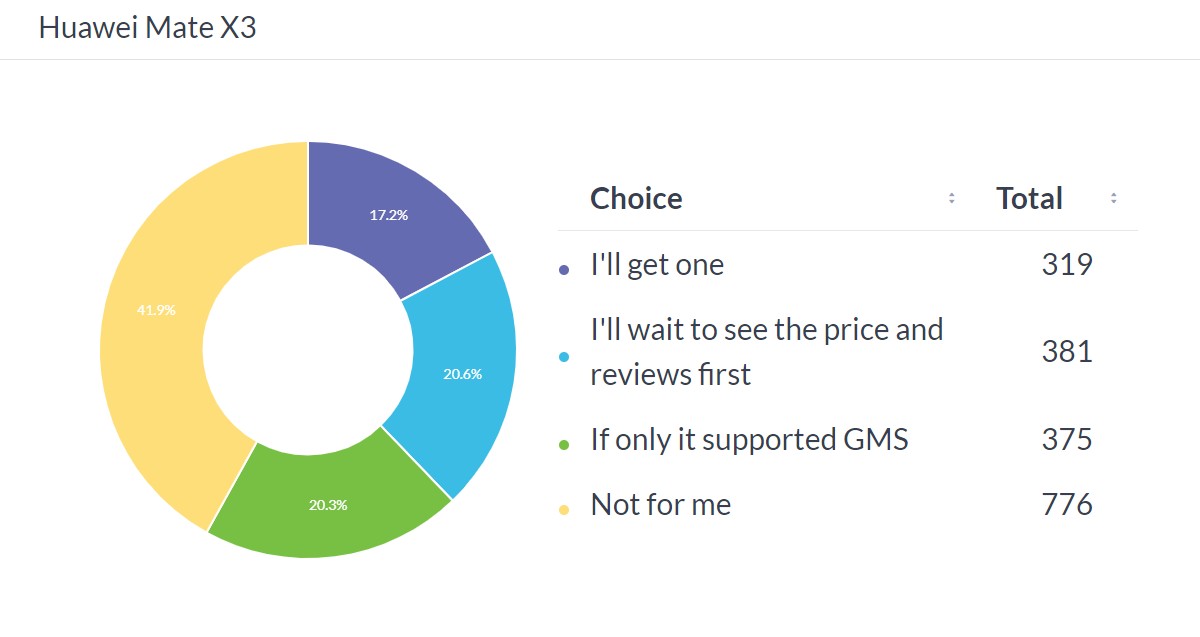Viewport: 1200px width, 637px height.
Task: Click the "Not for me" row label
Action: tap(661, 505)
